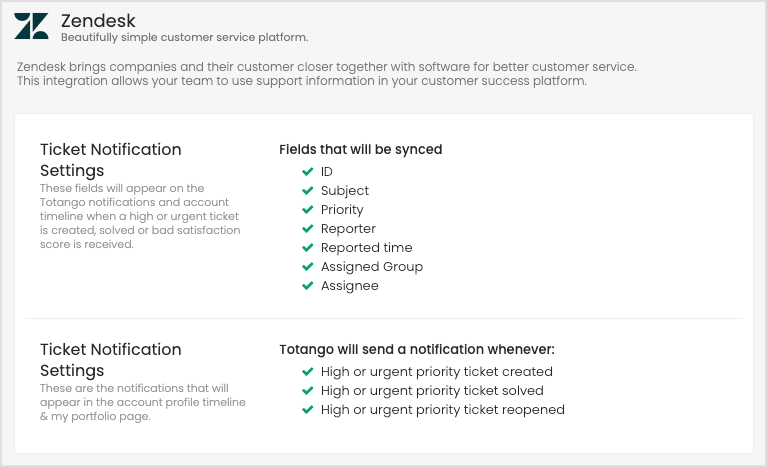Click checkmark for ticket reopened notification
The image size is (767, 467).
pos(308,410)
